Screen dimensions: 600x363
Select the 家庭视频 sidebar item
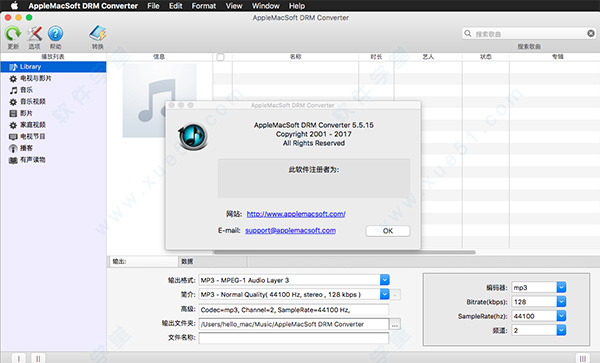(x=54, y=125)
